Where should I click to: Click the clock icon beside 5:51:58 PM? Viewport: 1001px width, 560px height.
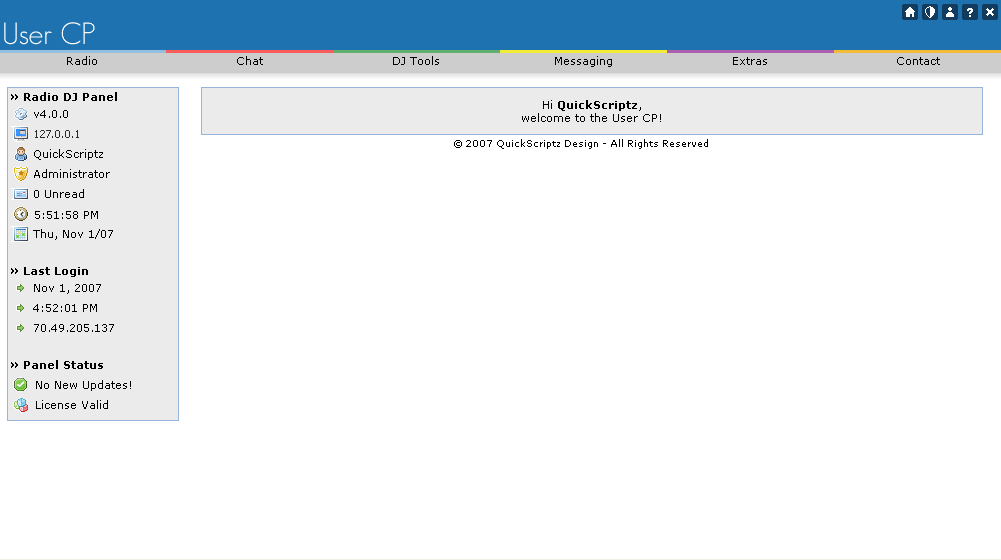pyautogui.click(x=21, y=214)
